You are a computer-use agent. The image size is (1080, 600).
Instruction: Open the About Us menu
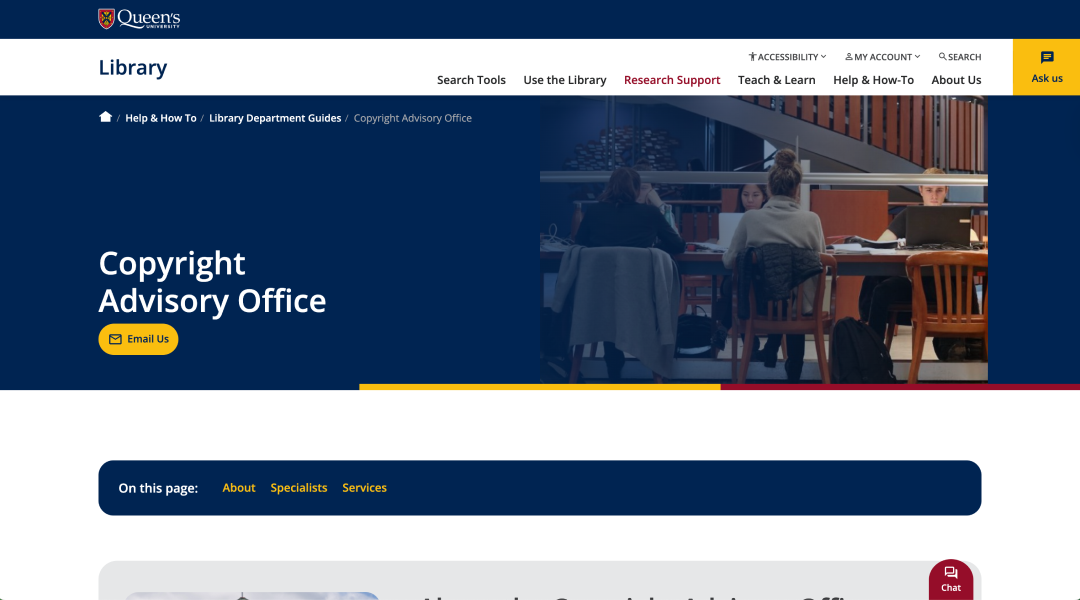pos(956,80)
